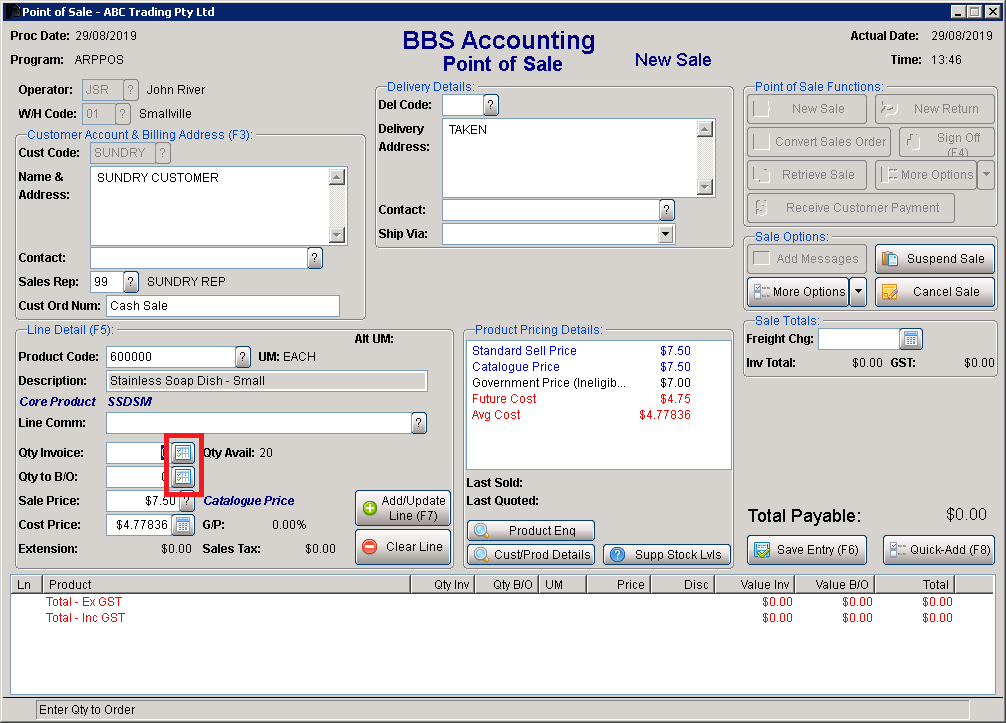Screen dimensions: 1006x723
Task: Click the Line Comm help question mark
Action: (418, 422)
